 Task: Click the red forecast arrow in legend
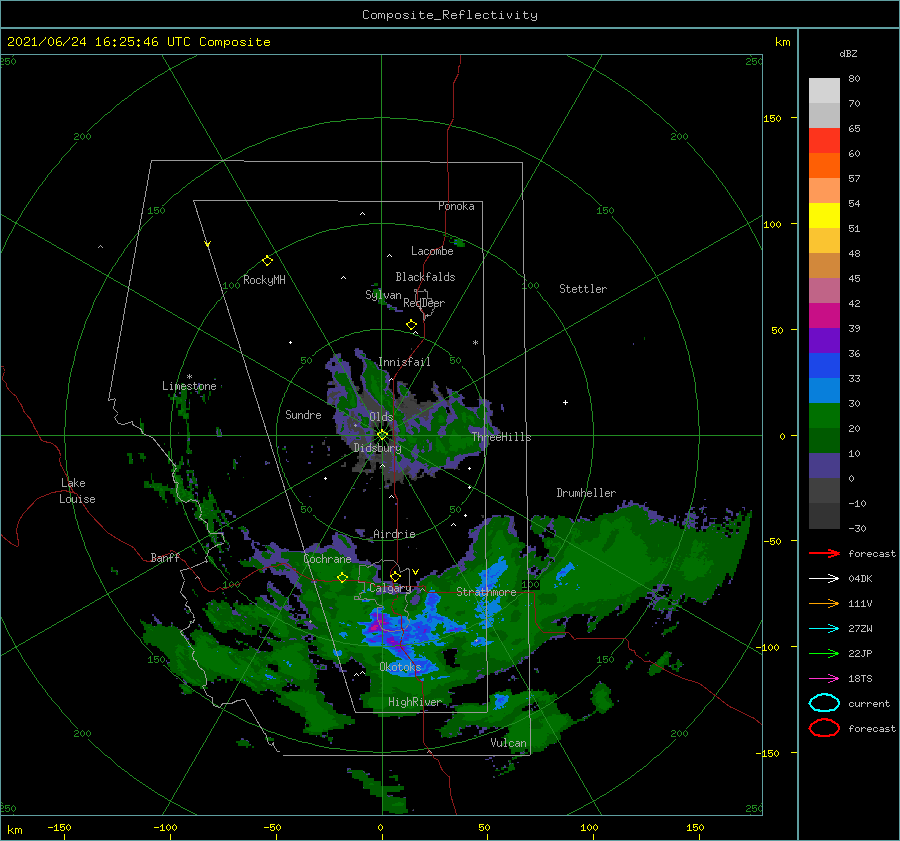click(x=824, y=553)
